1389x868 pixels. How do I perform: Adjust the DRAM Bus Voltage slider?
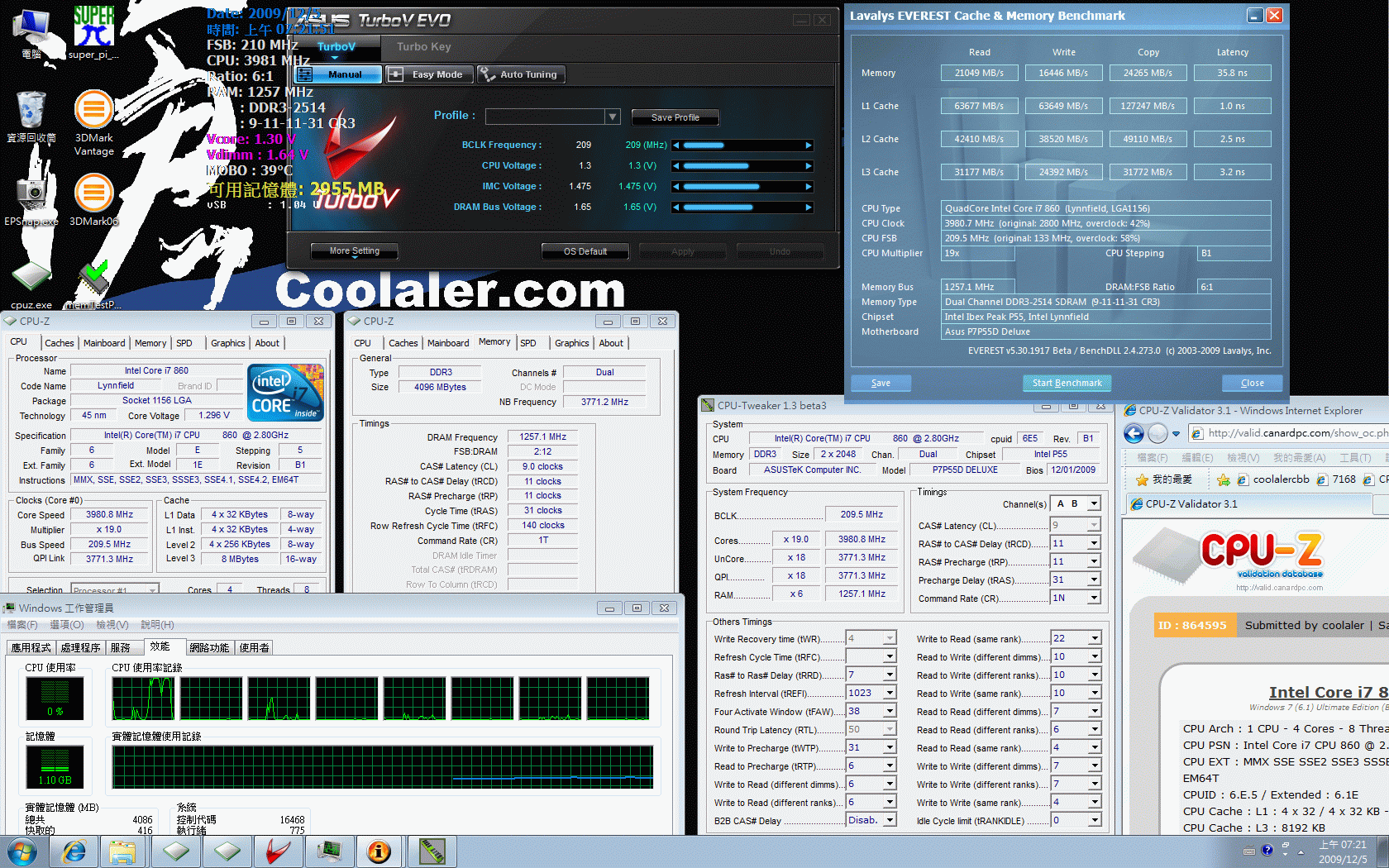pyautogui.click(x=742, y=207)
